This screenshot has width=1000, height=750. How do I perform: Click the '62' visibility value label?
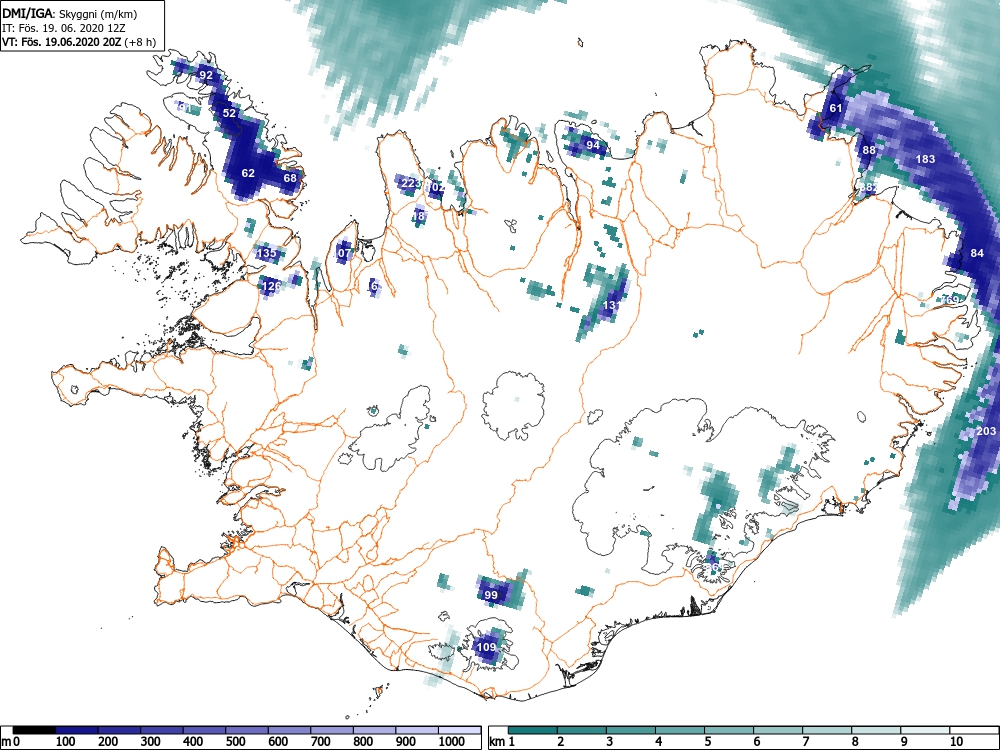tap(248, 173)
